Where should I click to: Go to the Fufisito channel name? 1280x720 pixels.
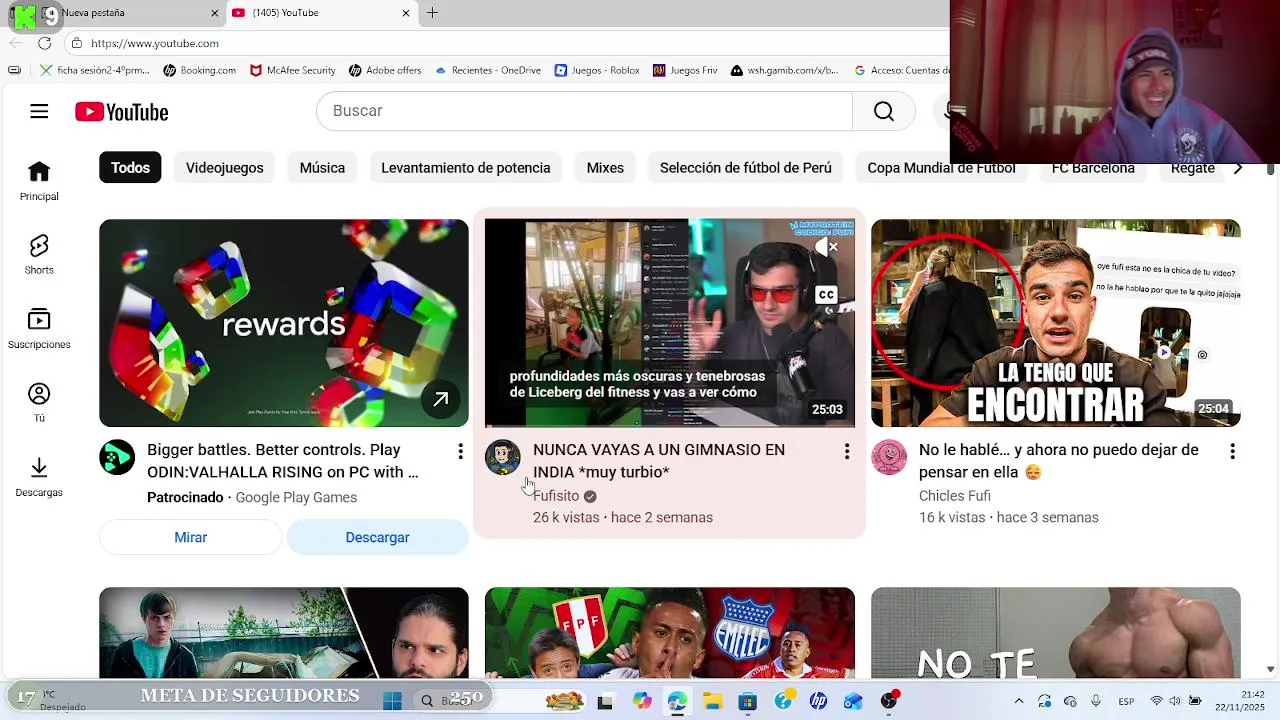[556, 496]
